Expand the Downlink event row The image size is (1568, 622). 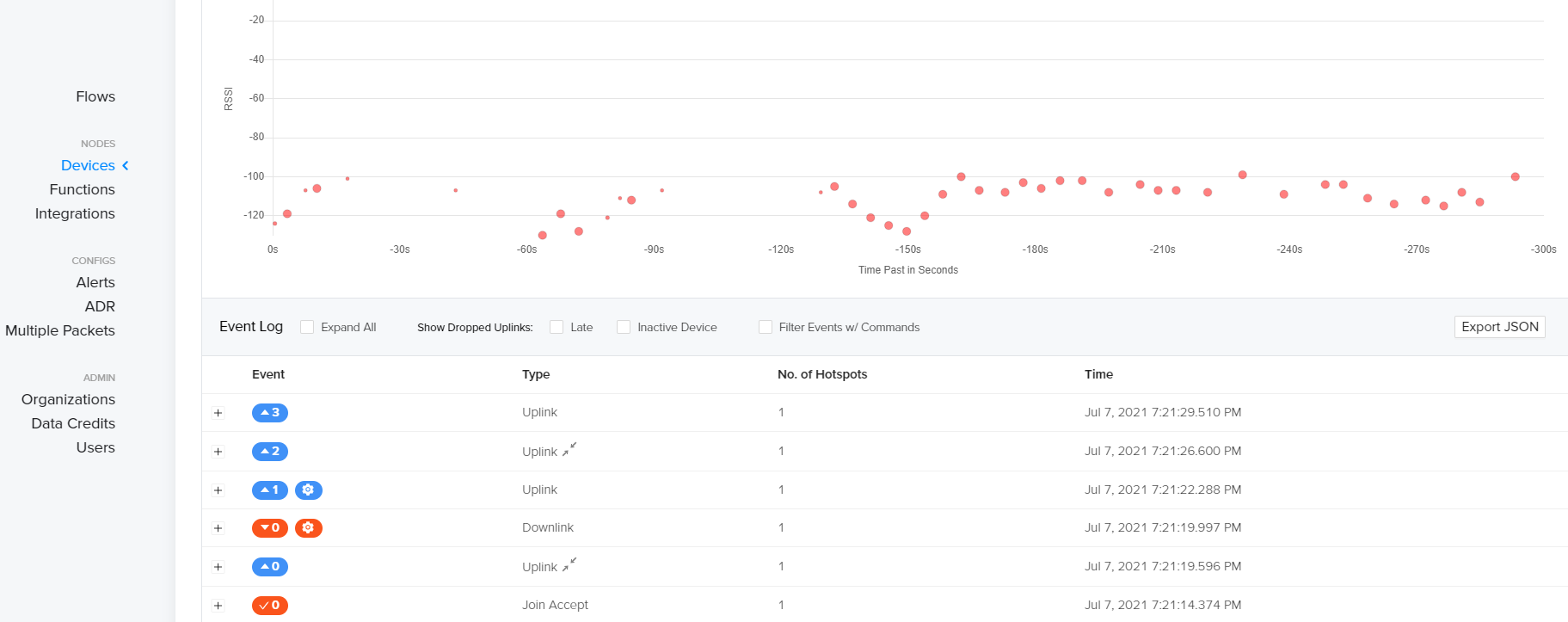[218, 528]
